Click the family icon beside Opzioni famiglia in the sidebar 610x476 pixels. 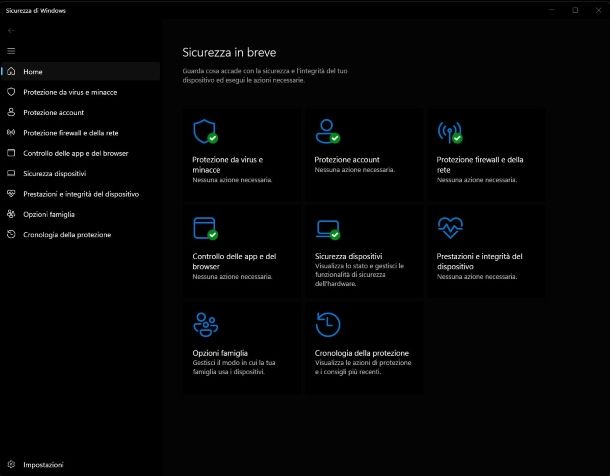(11, 214)
